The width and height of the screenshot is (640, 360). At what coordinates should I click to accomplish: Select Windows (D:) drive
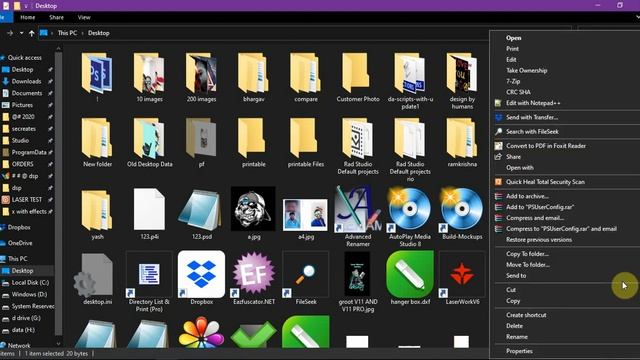[29, 294]
